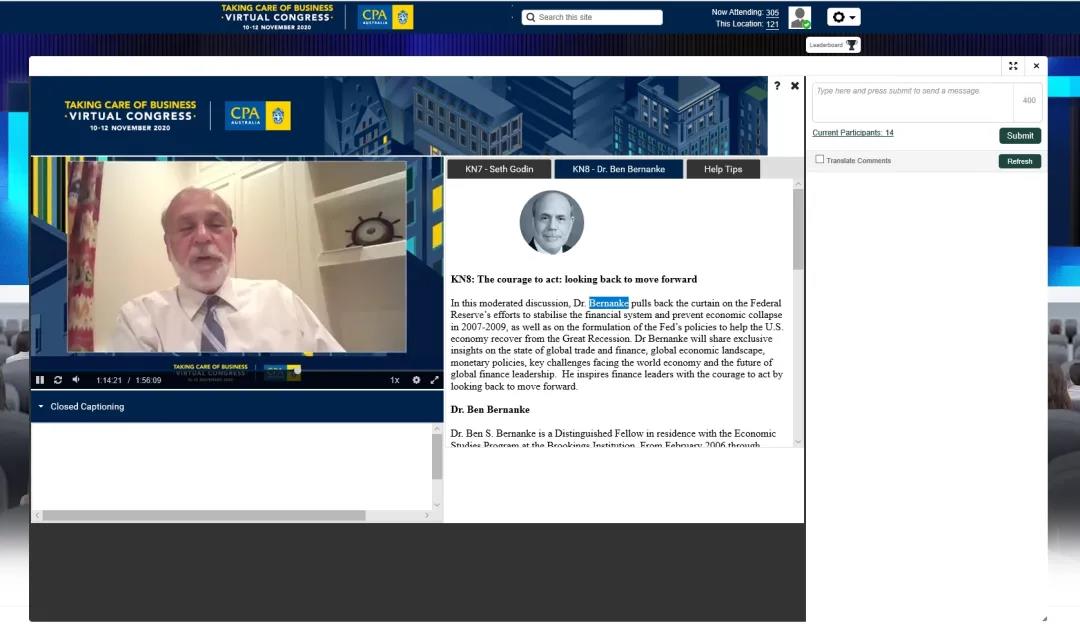
Task: Click the highlighted word "Bernanke"
Action: point(608,303)
